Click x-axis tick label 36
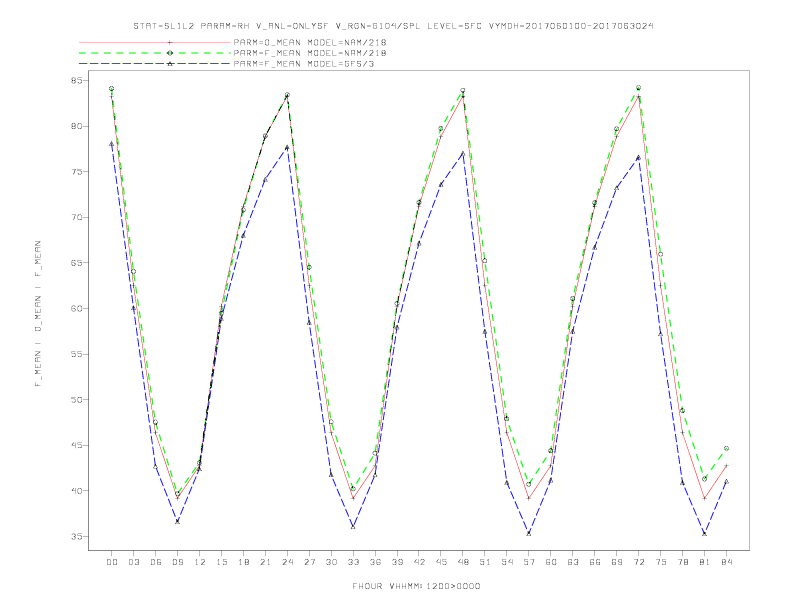 tap(375, 562)
